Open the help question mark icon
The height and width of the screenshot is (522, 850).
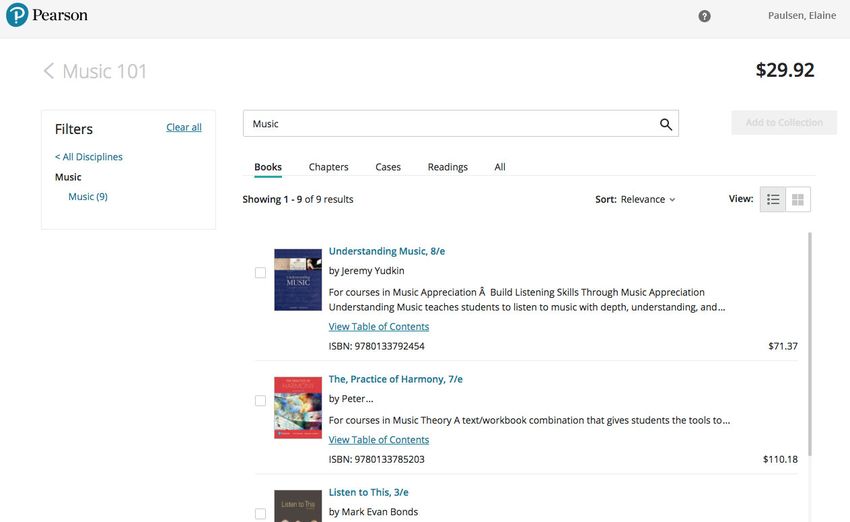point(704,16)
